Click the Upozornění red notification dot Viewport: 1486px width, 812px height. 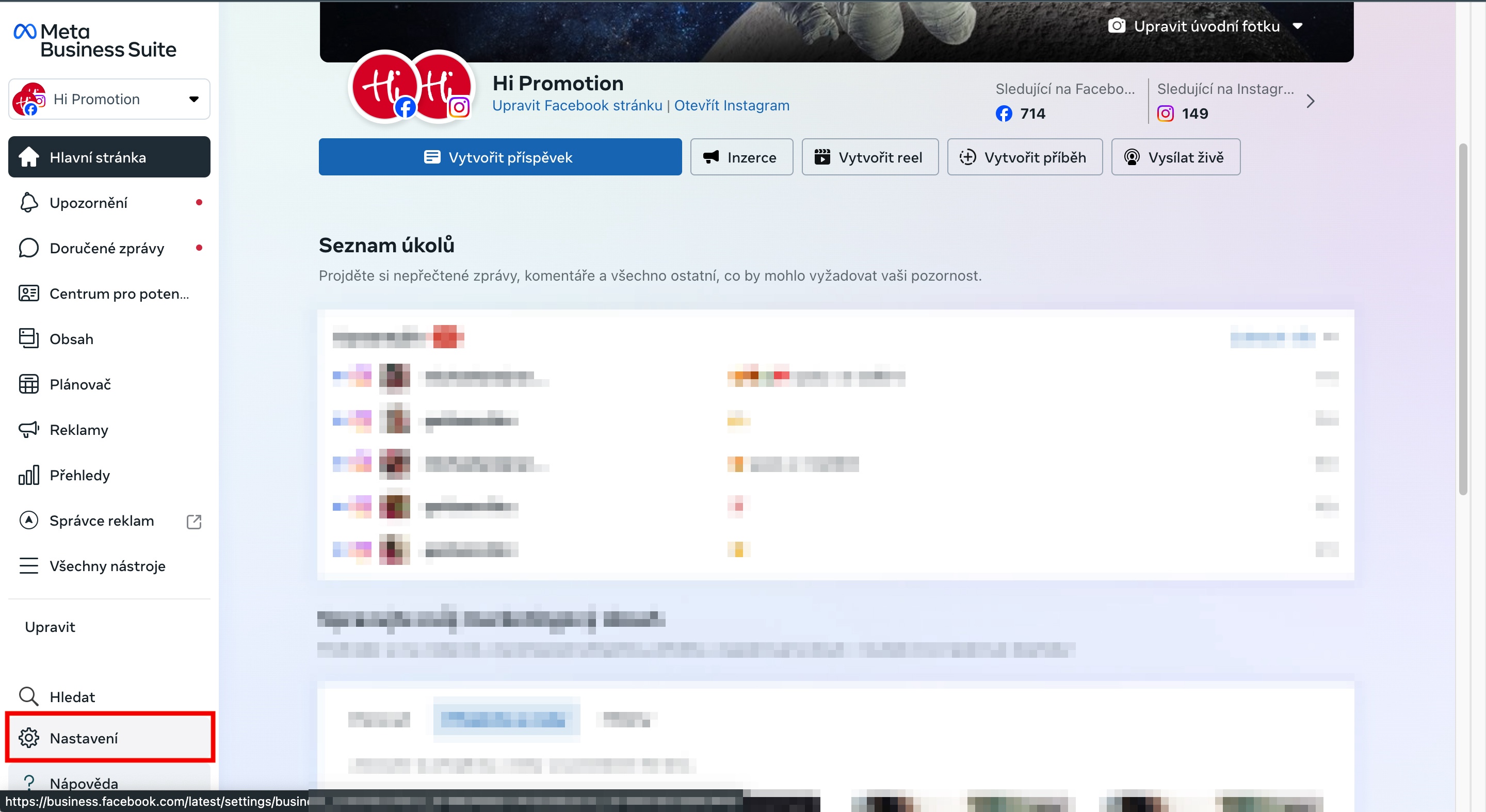(199, 202)
